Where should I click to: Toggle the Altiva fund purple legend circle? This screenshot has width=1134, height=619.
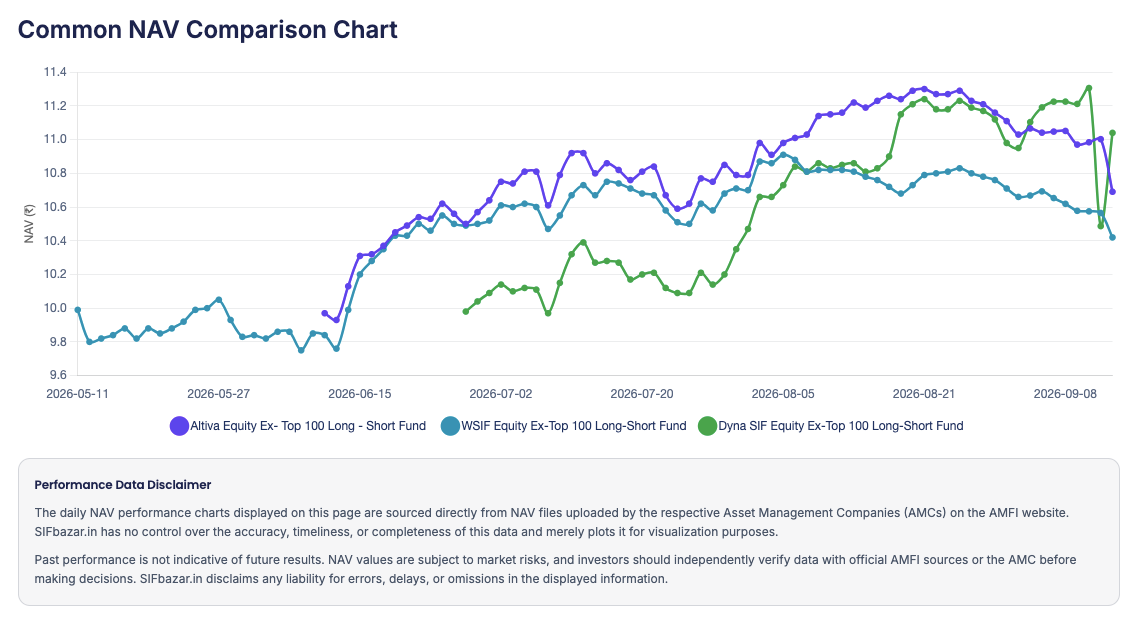pos(179,426)
